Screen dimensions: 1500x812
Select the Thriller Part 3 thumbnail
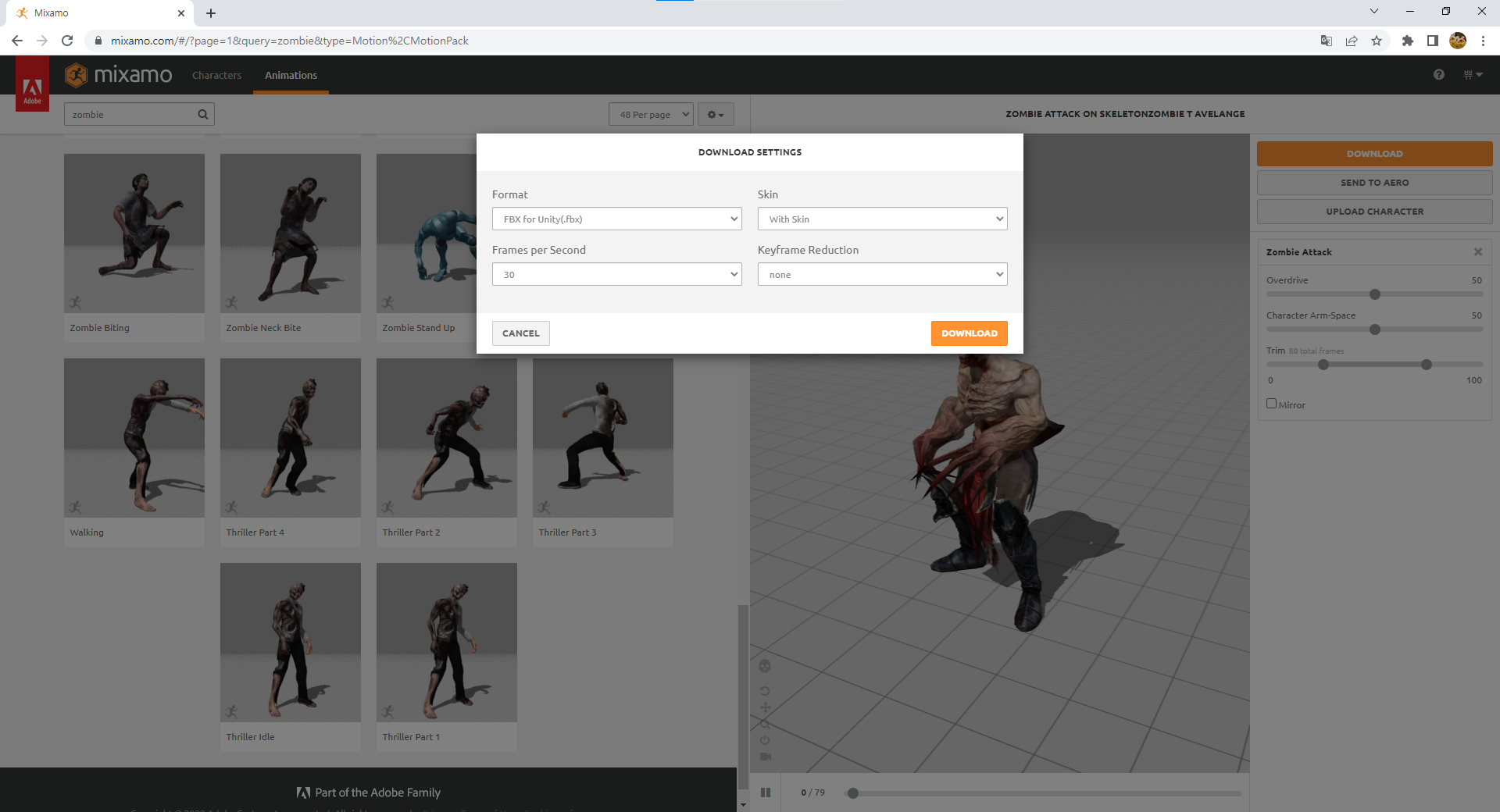pos(603,438)
